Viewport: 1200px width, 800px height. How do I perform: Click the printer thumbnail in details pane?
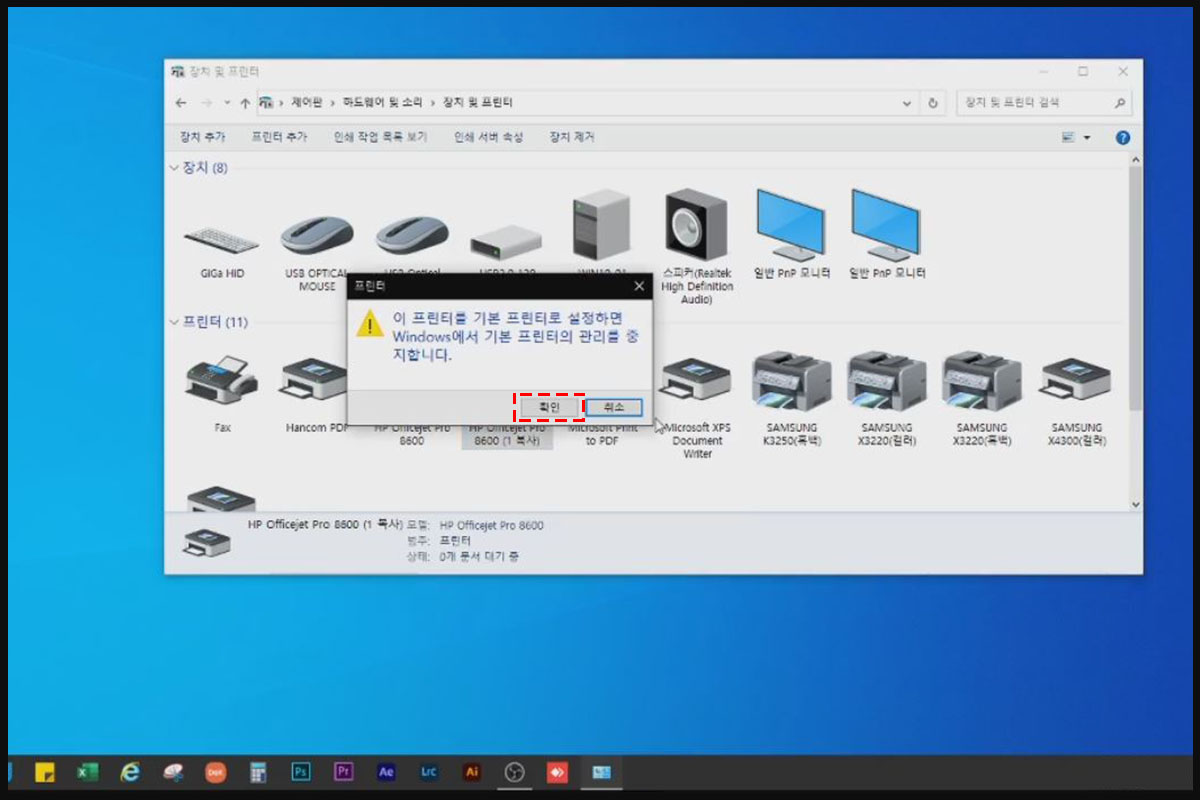point(207,542)
